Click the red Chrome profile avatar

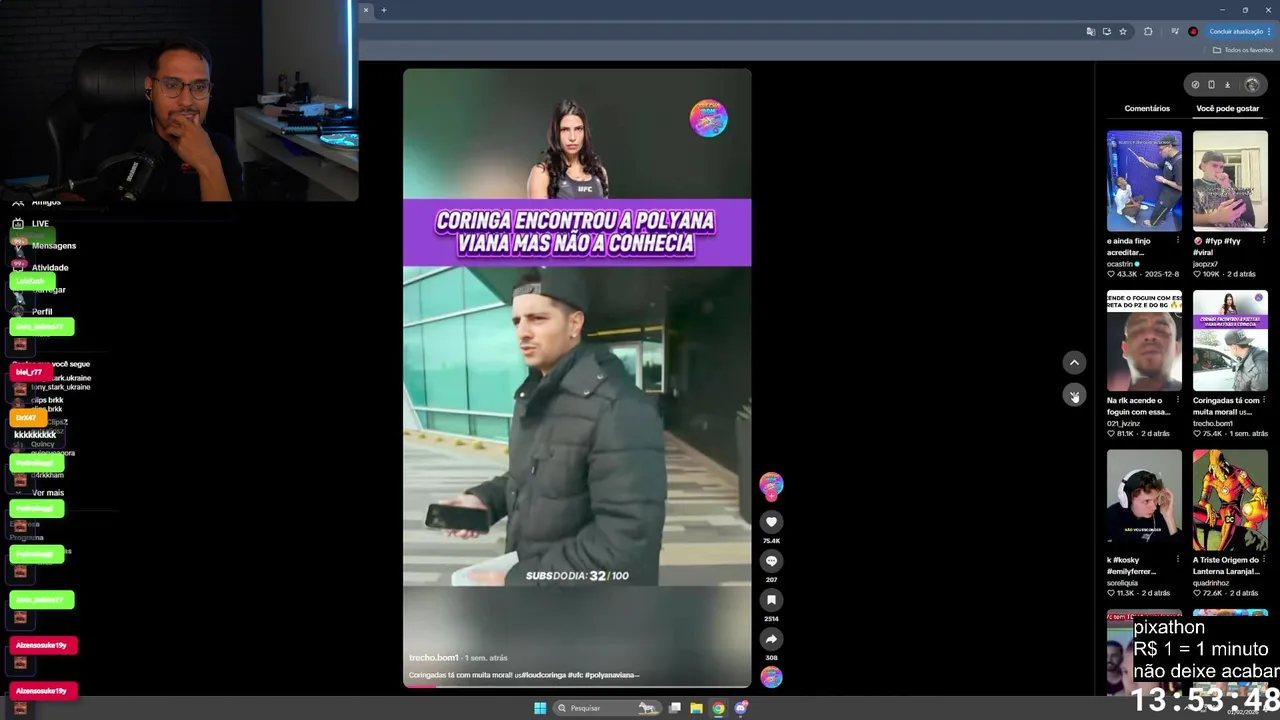[x=1193, y=31]
